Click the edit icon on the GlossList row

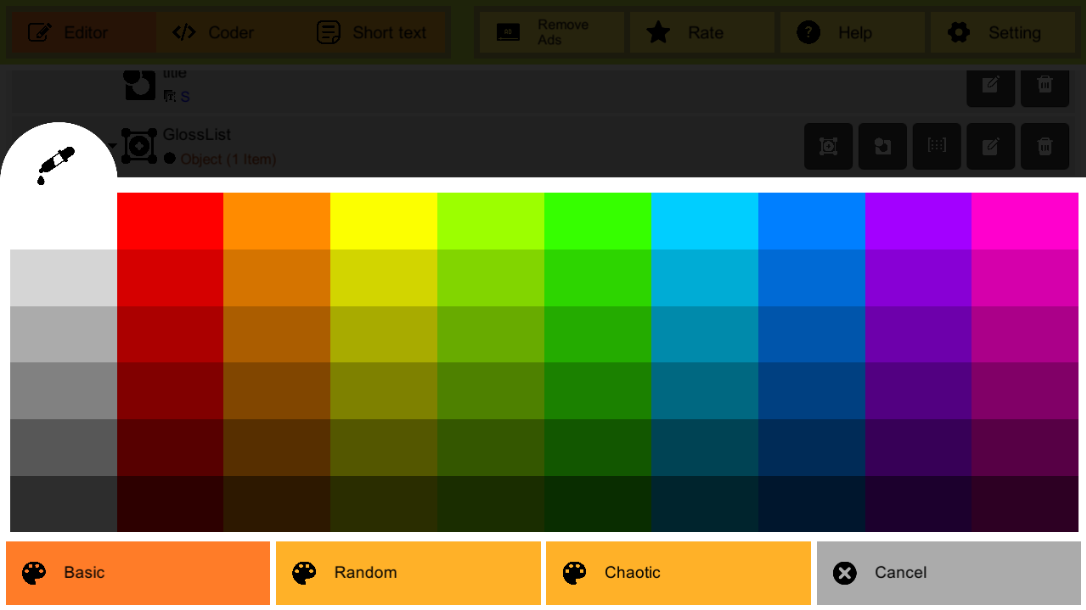991,147
